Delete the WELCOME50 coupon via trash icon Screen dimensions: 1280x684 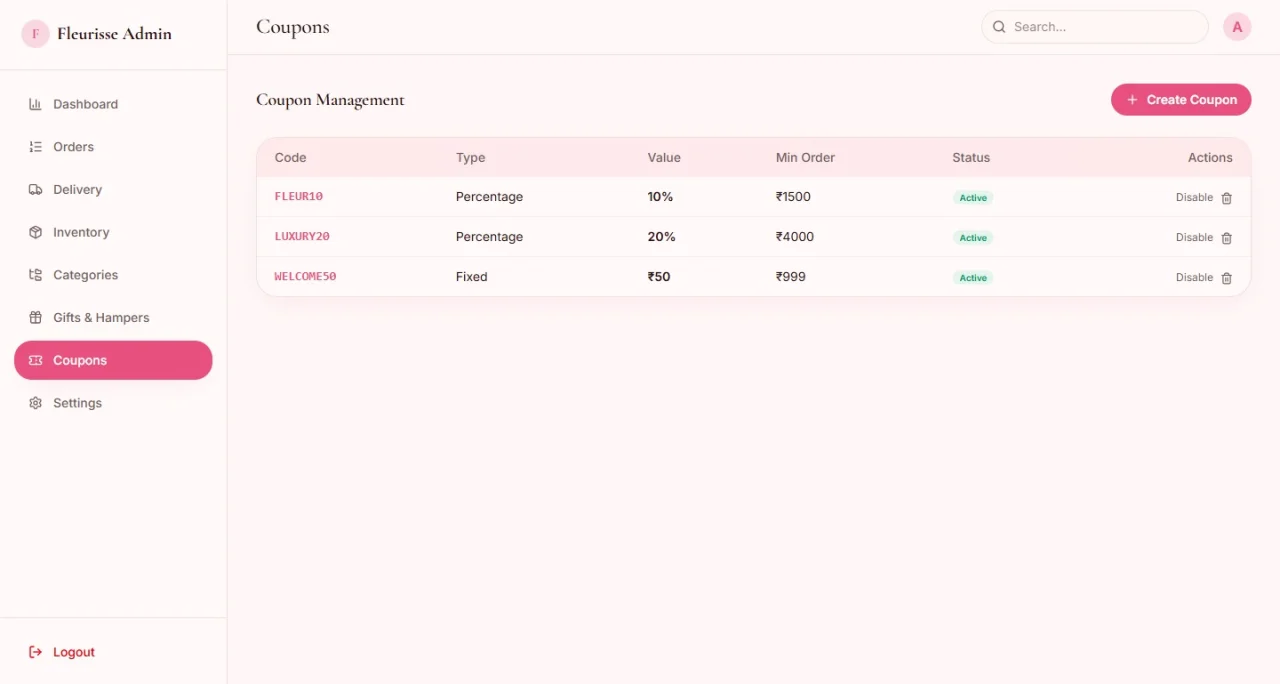[x=1227, y=278]
